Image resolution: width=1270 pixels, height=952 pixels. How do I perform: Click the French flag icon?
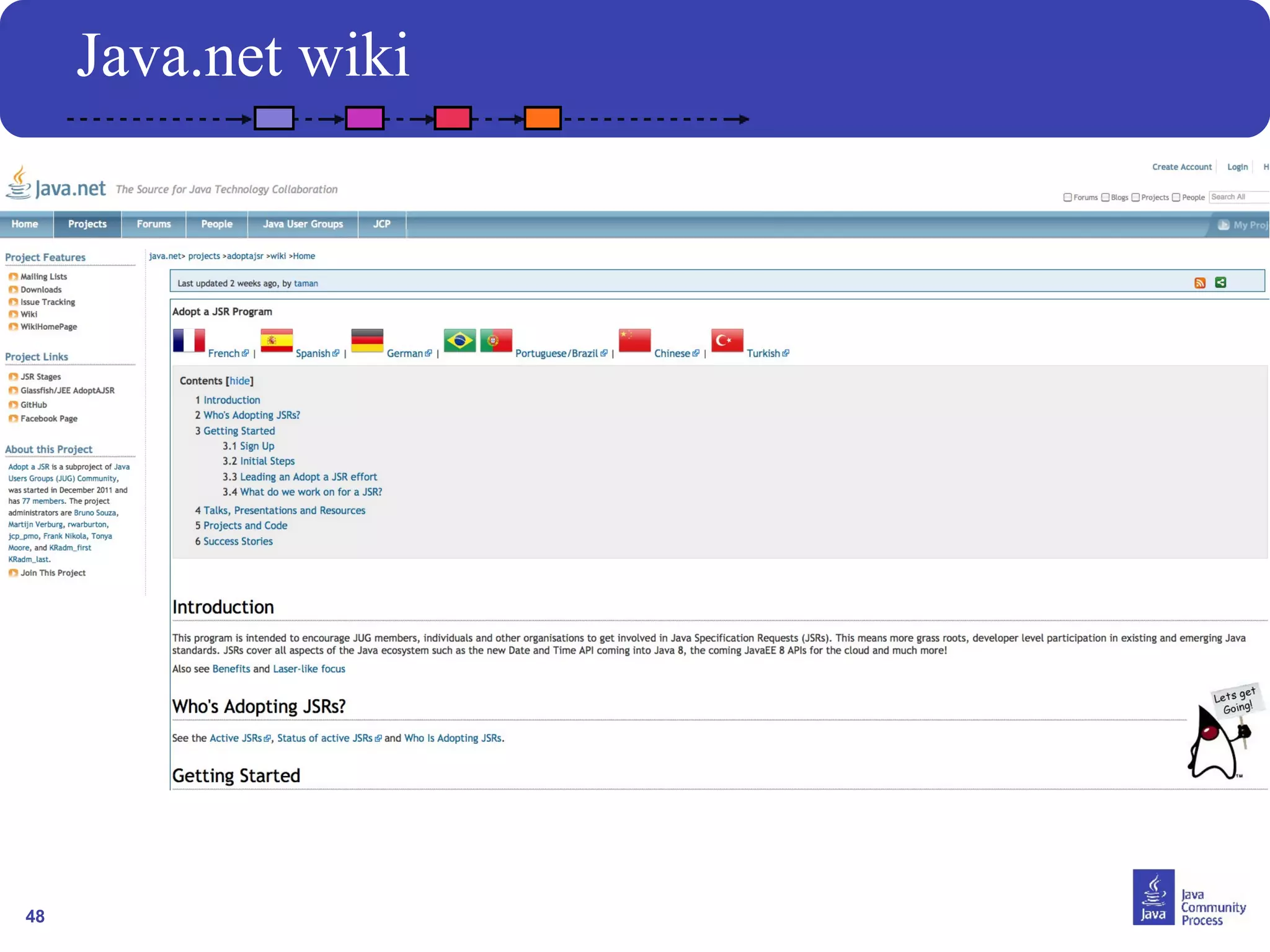point(189,340)
